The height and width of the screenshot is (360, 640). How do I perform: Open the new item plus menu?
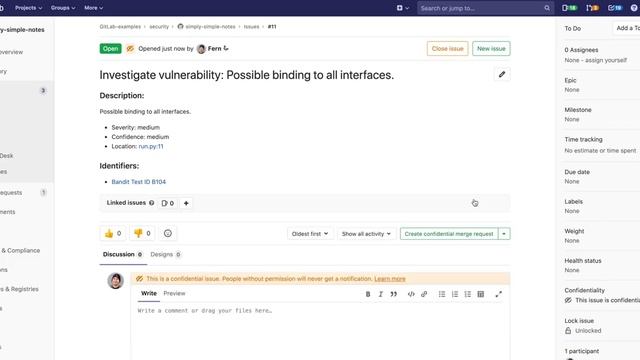pos(402,8)
